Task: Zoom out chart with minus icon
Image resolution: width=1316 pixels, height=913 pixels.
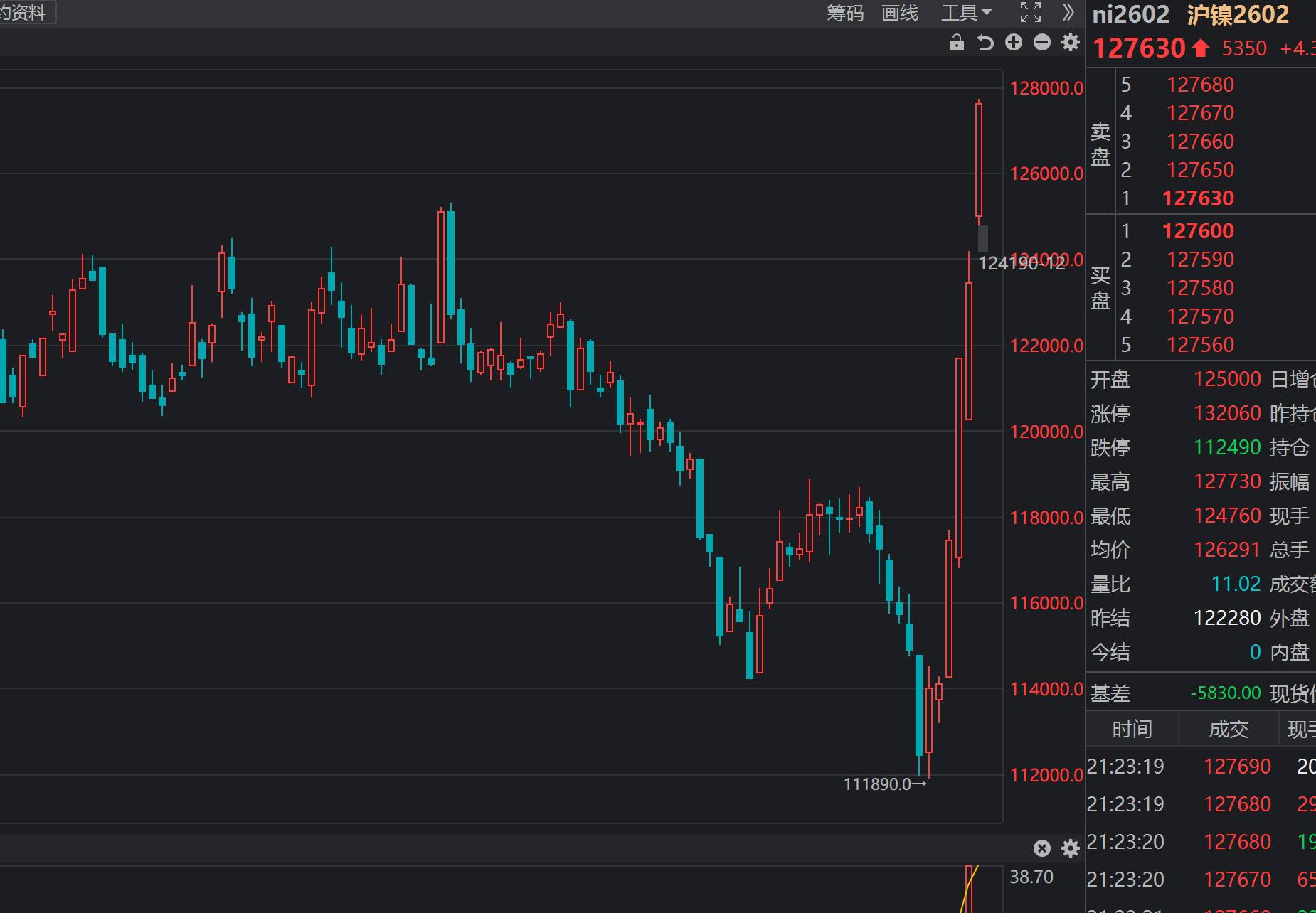Action: click(1042, 43)
